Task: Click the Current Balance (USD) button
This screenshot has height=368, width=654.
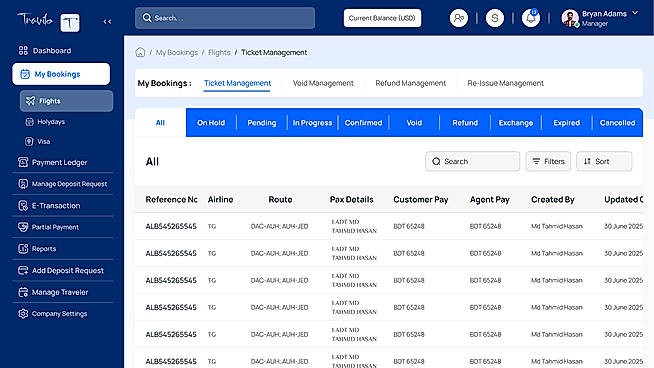Action: [x=382, y=18]
